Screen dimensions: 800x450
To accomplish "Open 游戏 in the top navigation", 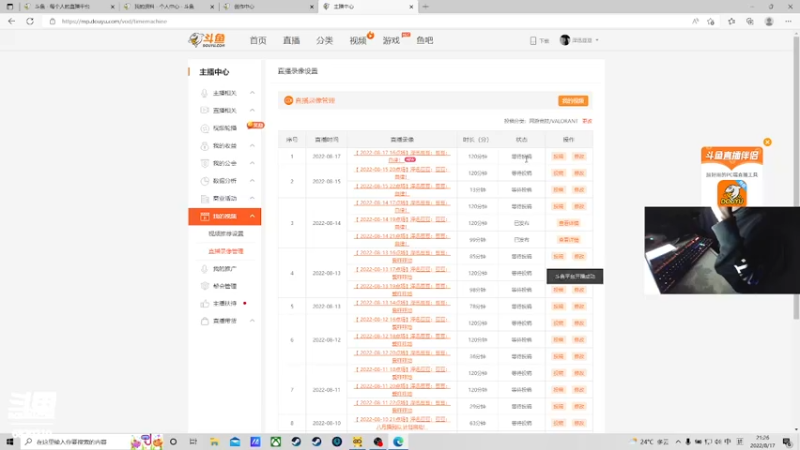I will pos(391,40).
